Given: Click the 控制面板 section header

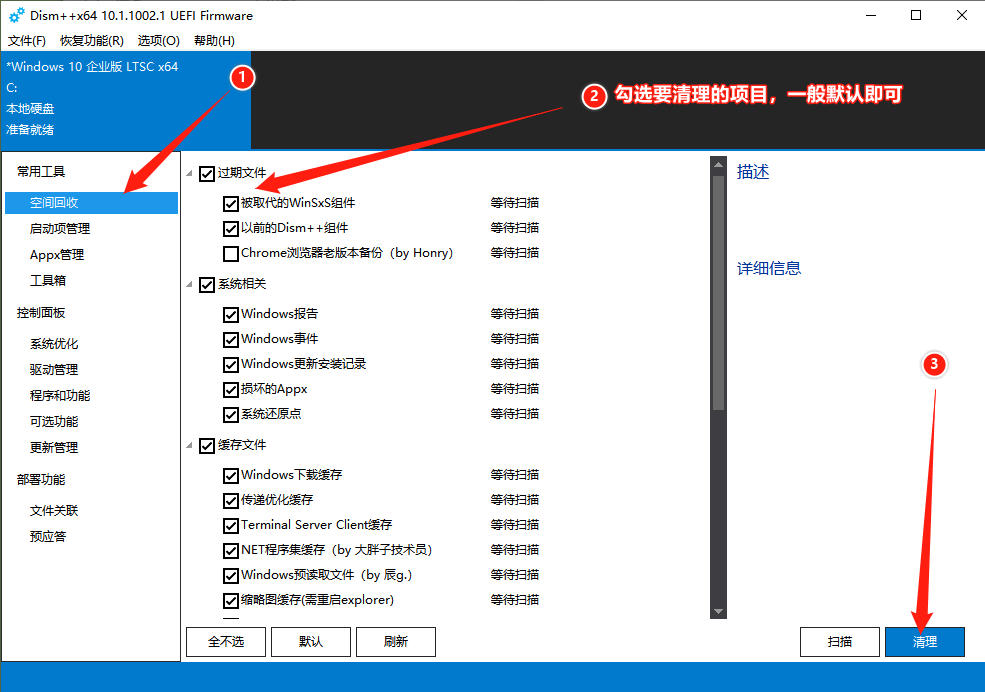Looking at the screenshot, I should pyautogui.click(x=41, y=313).
